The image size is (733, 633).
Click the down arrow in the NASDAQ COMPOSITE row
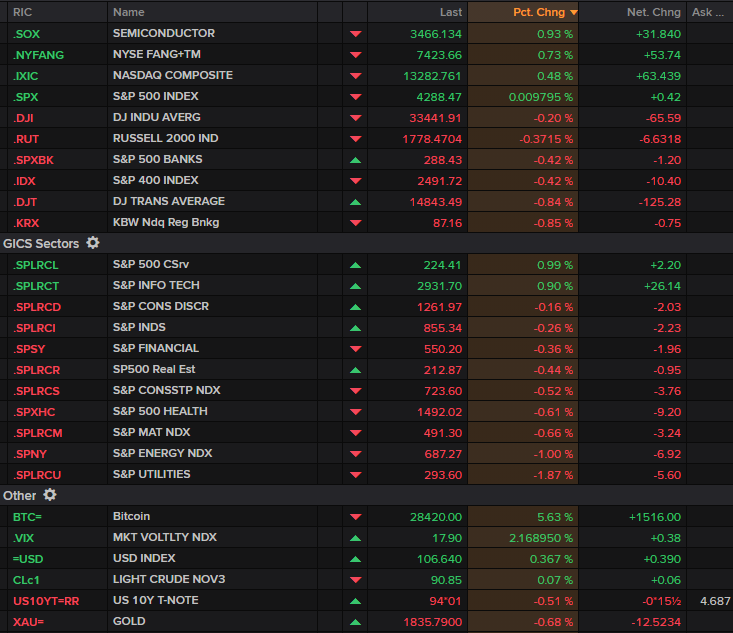click(x=356, y=76)
